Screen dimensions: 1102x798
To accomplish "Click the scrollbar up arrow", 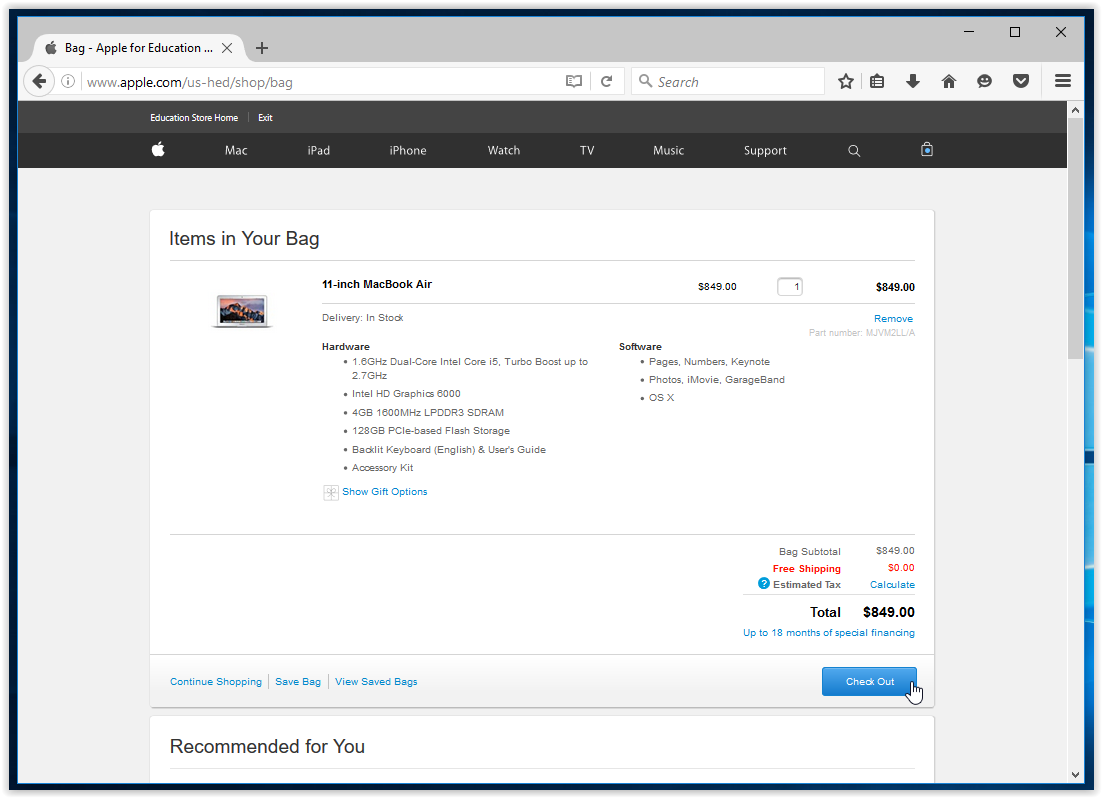I will coord(1075,110).
